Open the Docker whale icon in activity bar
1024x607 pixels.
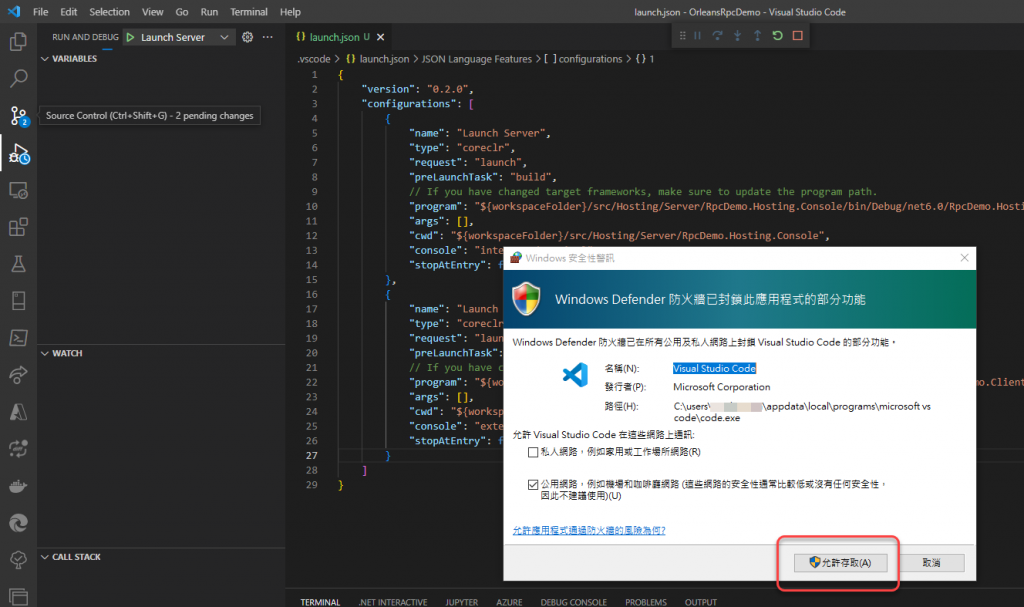point(18,486)
